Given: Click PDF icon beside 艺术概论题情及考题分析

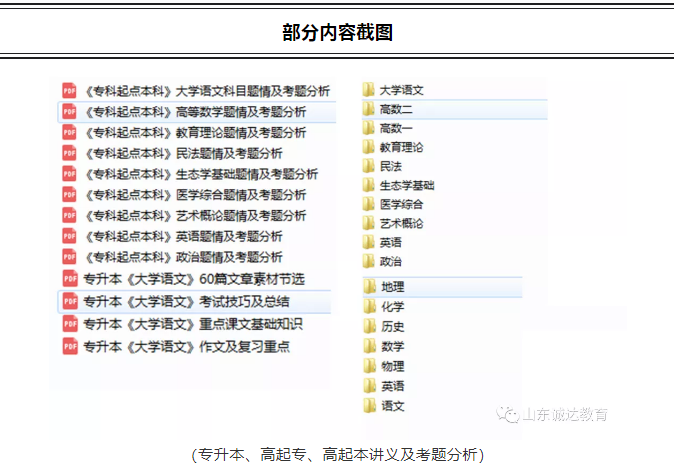Looking at the screenshot, I should pyautogui.click(x=69, y=215).
